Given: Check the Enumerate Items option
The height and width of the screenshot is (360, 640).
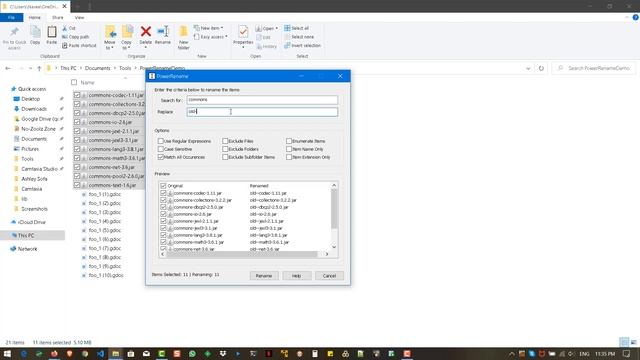Looking at the screenshot, I should click(289, 141).
